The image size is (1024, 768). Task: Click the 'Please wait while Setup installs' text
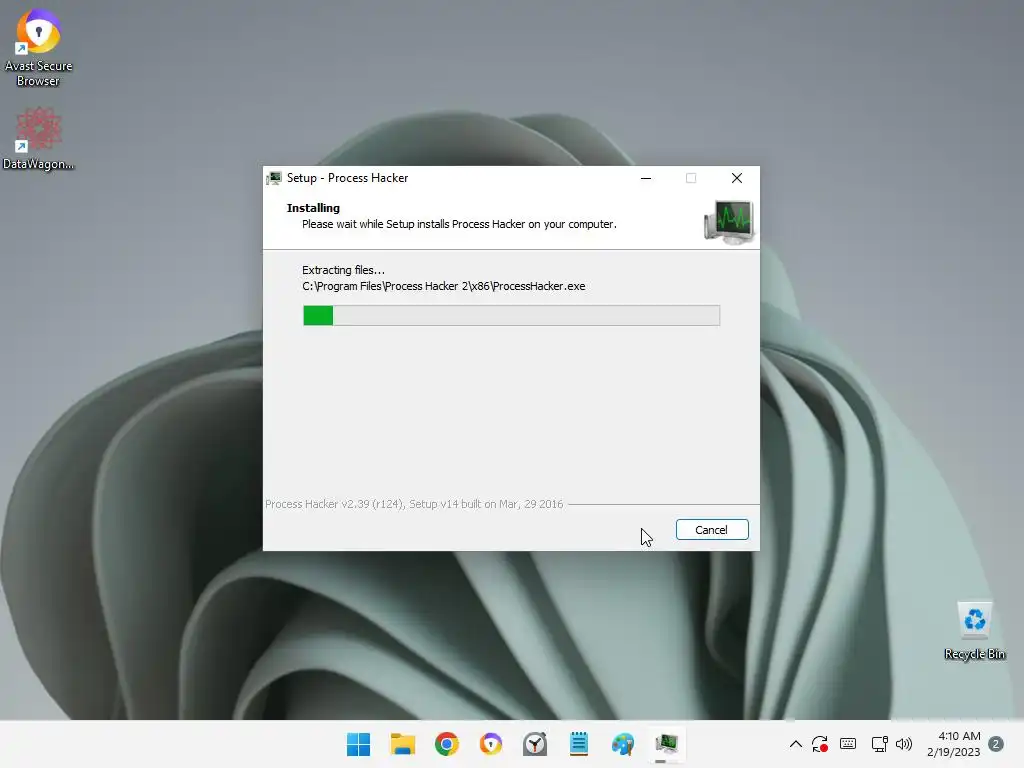click(459, 224)
